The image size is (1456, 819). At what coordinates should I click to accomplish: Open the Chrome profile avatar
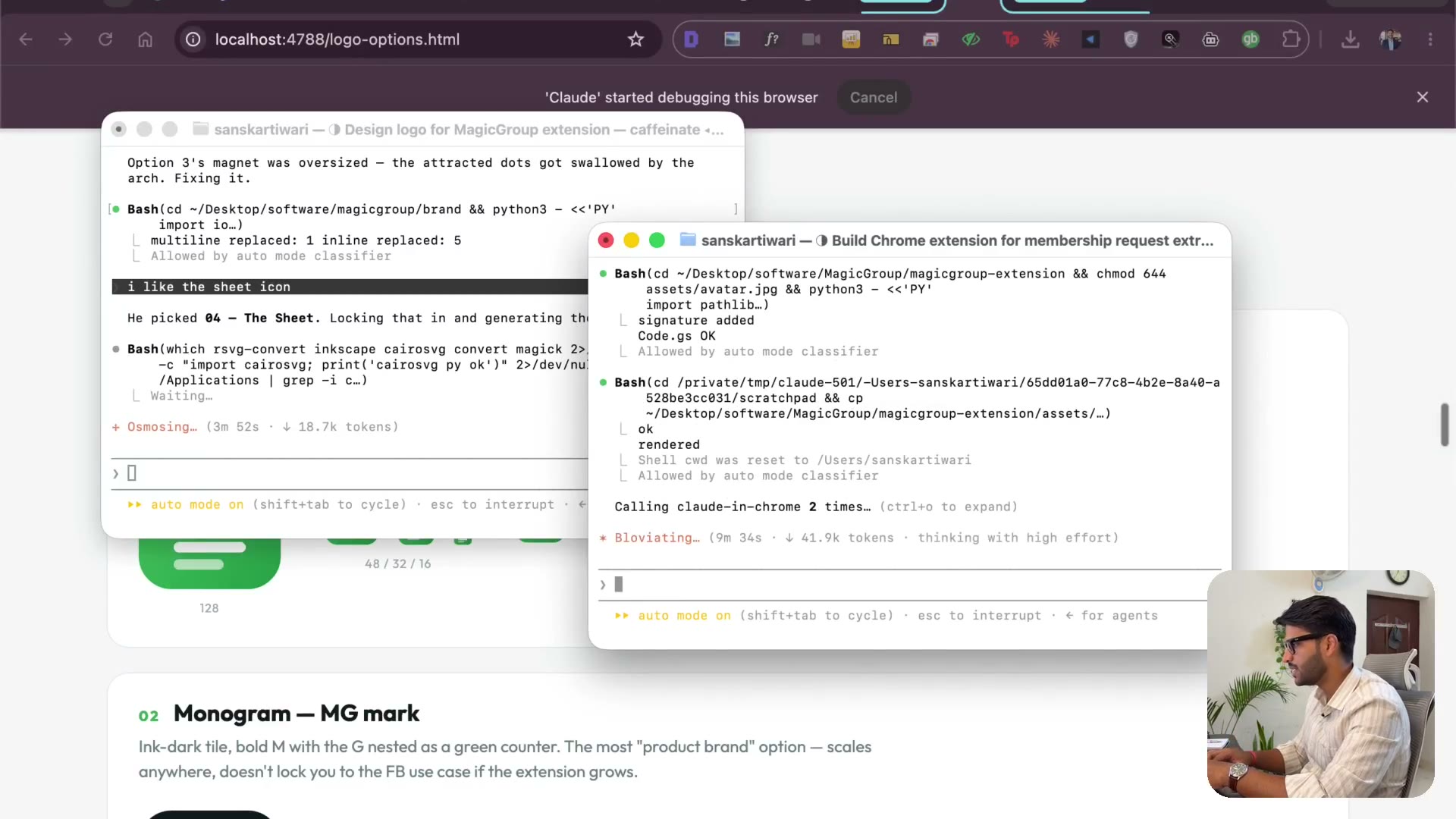coord(1390,39)
